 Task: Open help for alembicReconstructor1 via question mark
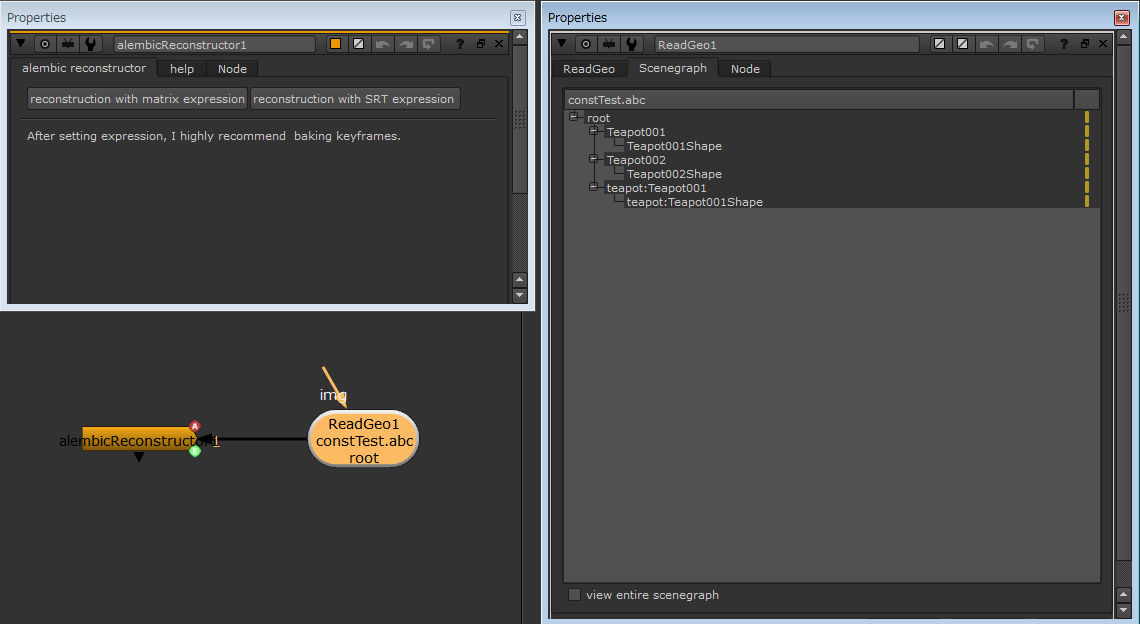(459, 44)
